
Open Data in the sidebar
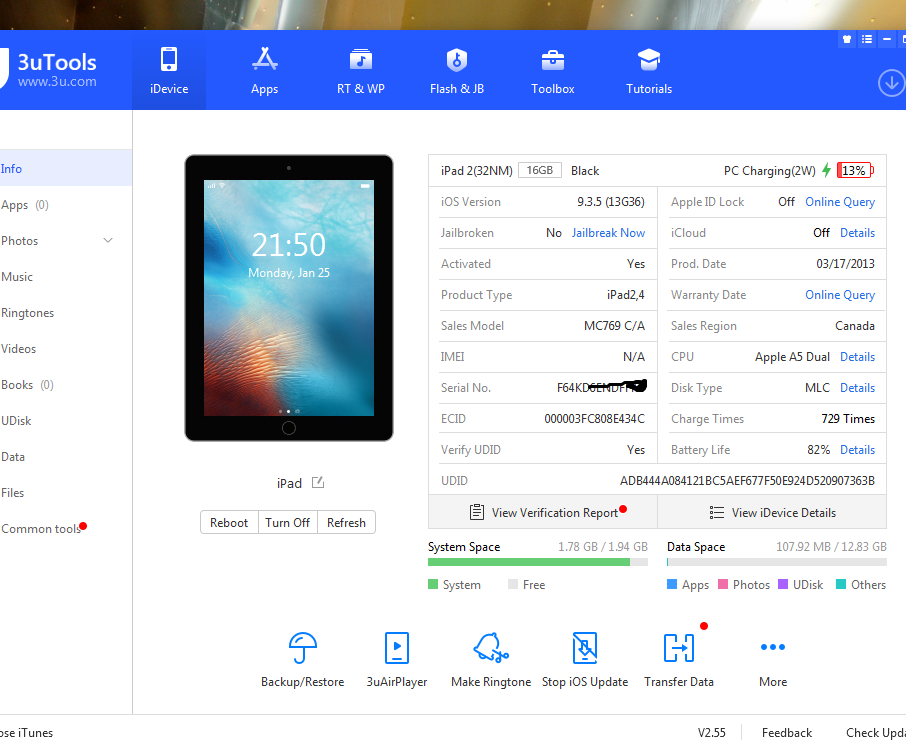(66, 457)
